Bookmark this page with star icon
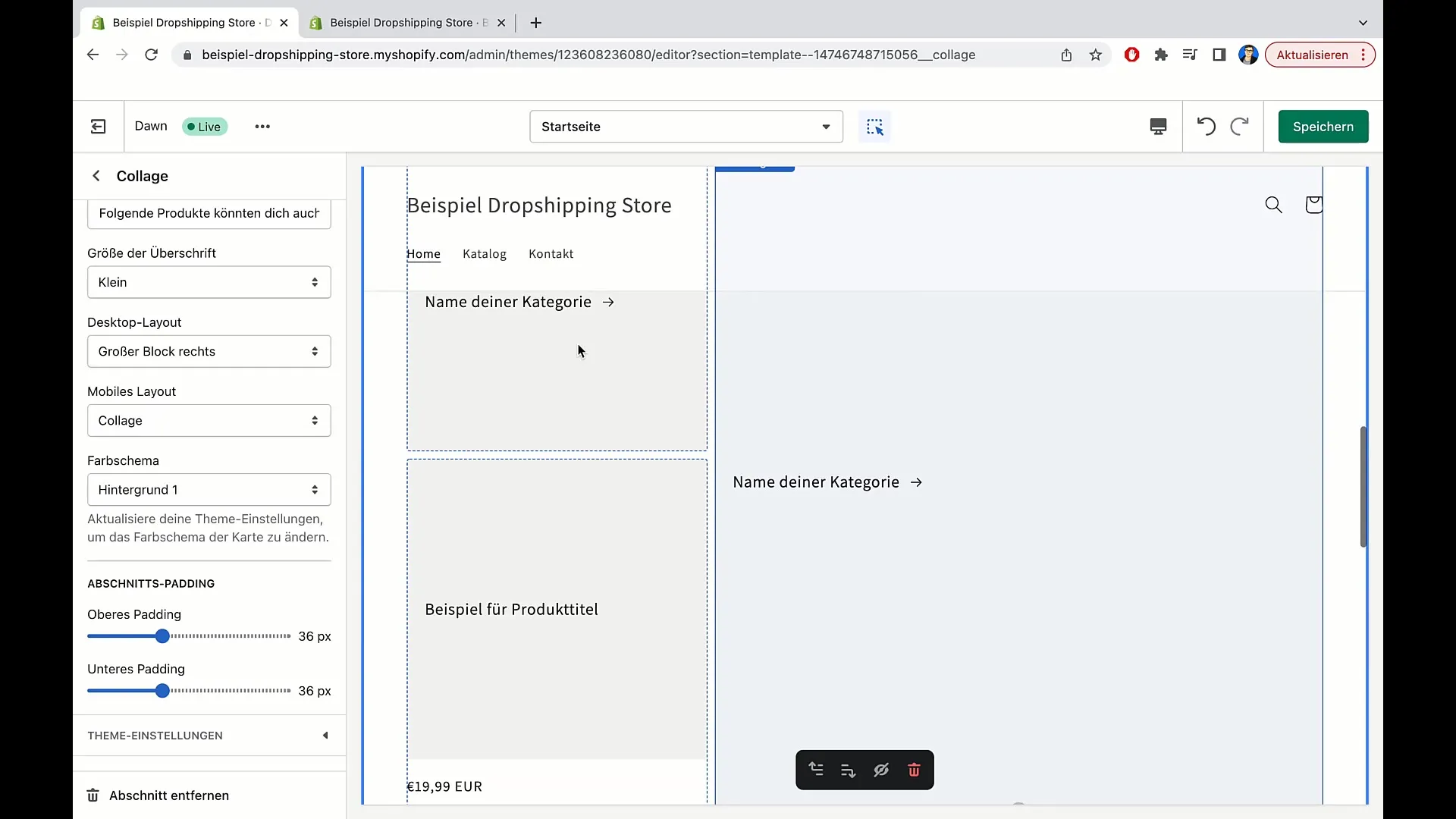Viewport: 1456px width, 819px height. coord(1095,55)
